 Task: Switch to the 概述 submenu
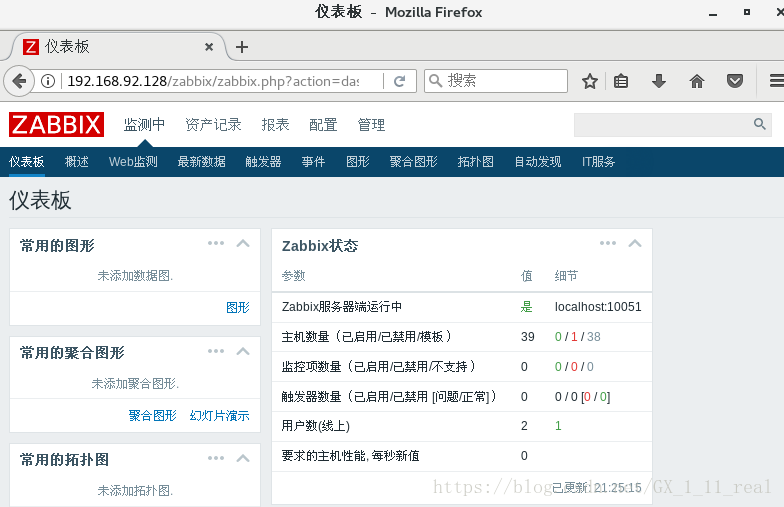pyautogui.click(x=76, y=162)
